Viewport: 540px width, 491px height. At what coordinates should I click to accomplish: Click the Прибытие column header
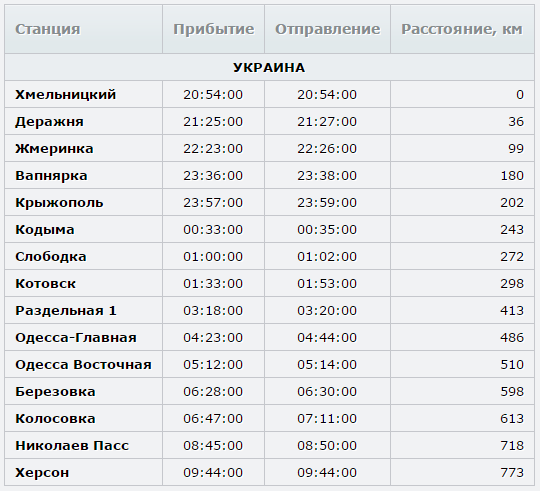pyautogui.click(x=214, y=29)
